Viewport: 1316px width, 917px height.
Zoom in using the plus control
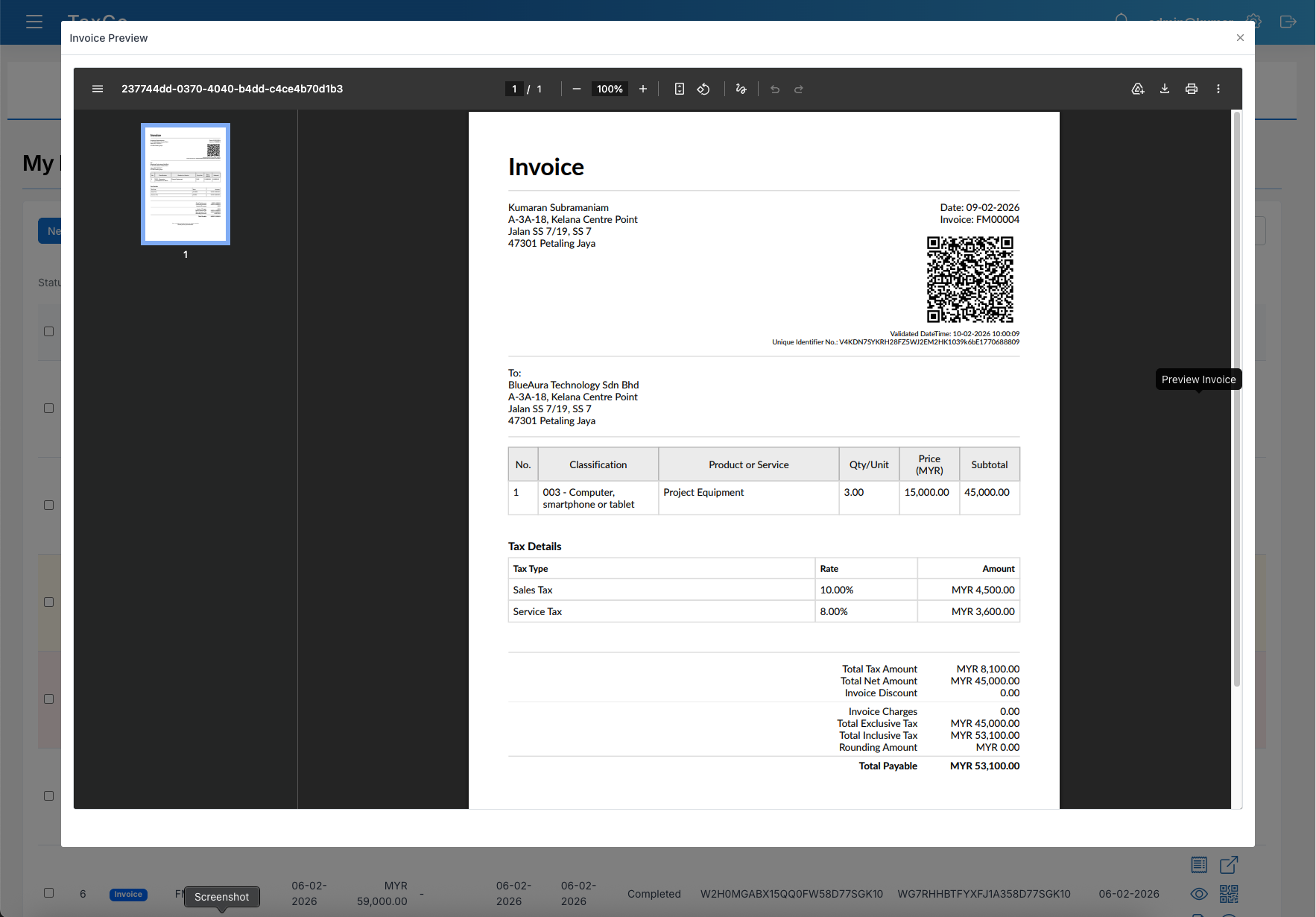643,88
